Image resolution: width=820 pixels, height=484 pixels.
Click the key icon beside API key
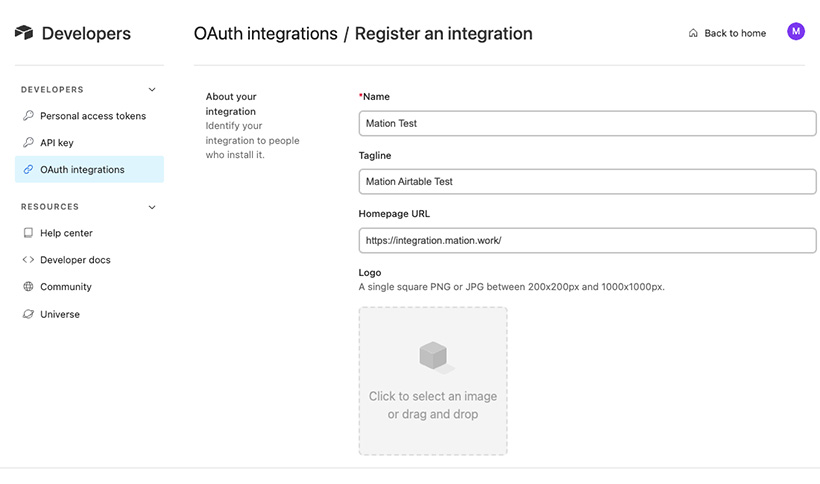28,142
